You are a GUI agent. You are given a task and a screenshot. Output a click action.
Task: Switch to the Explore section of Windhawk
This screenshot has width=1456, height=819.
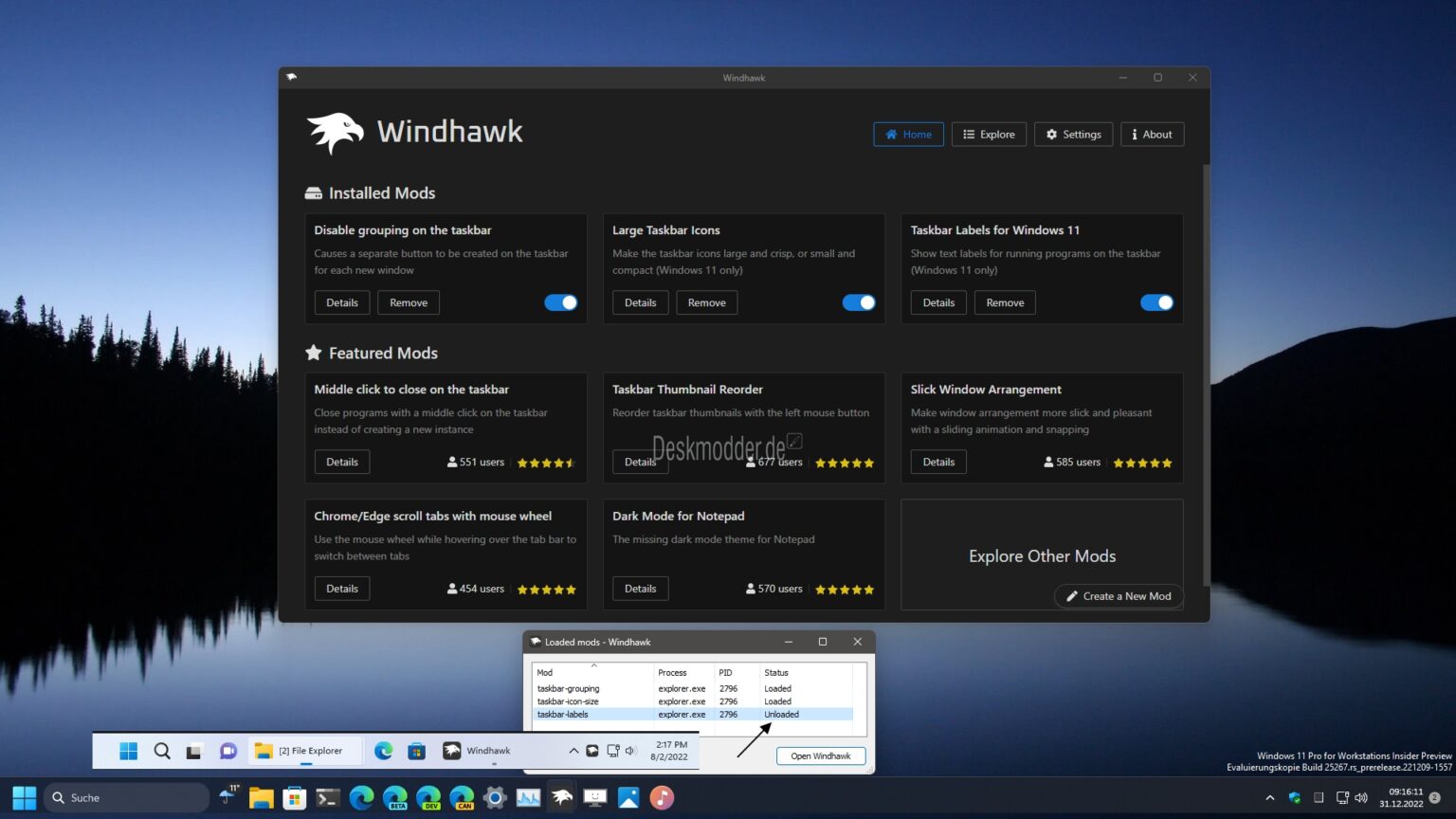(x=989, y=134)
